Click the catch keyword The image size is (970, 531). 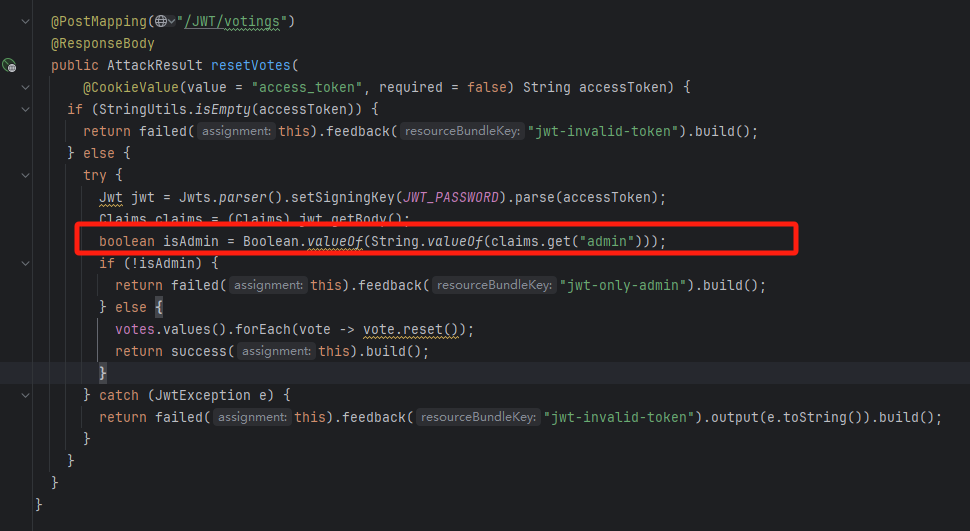(x=119, y=395)
